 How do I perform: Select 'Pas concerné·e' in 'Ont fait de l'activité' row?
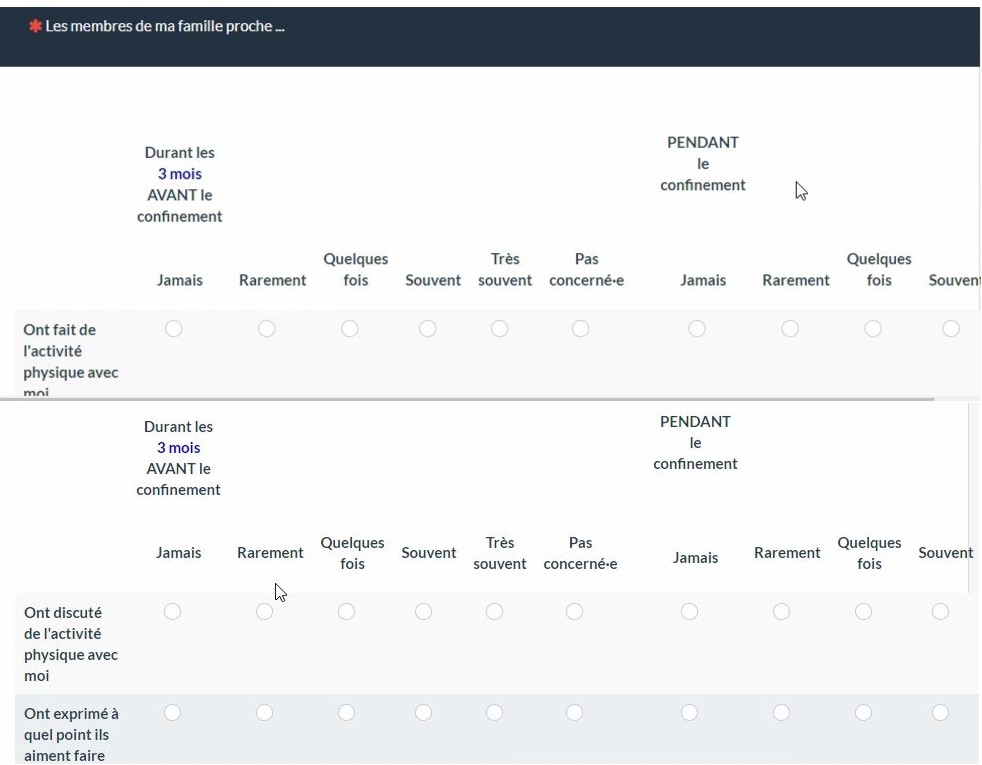(x=580, y=328)
